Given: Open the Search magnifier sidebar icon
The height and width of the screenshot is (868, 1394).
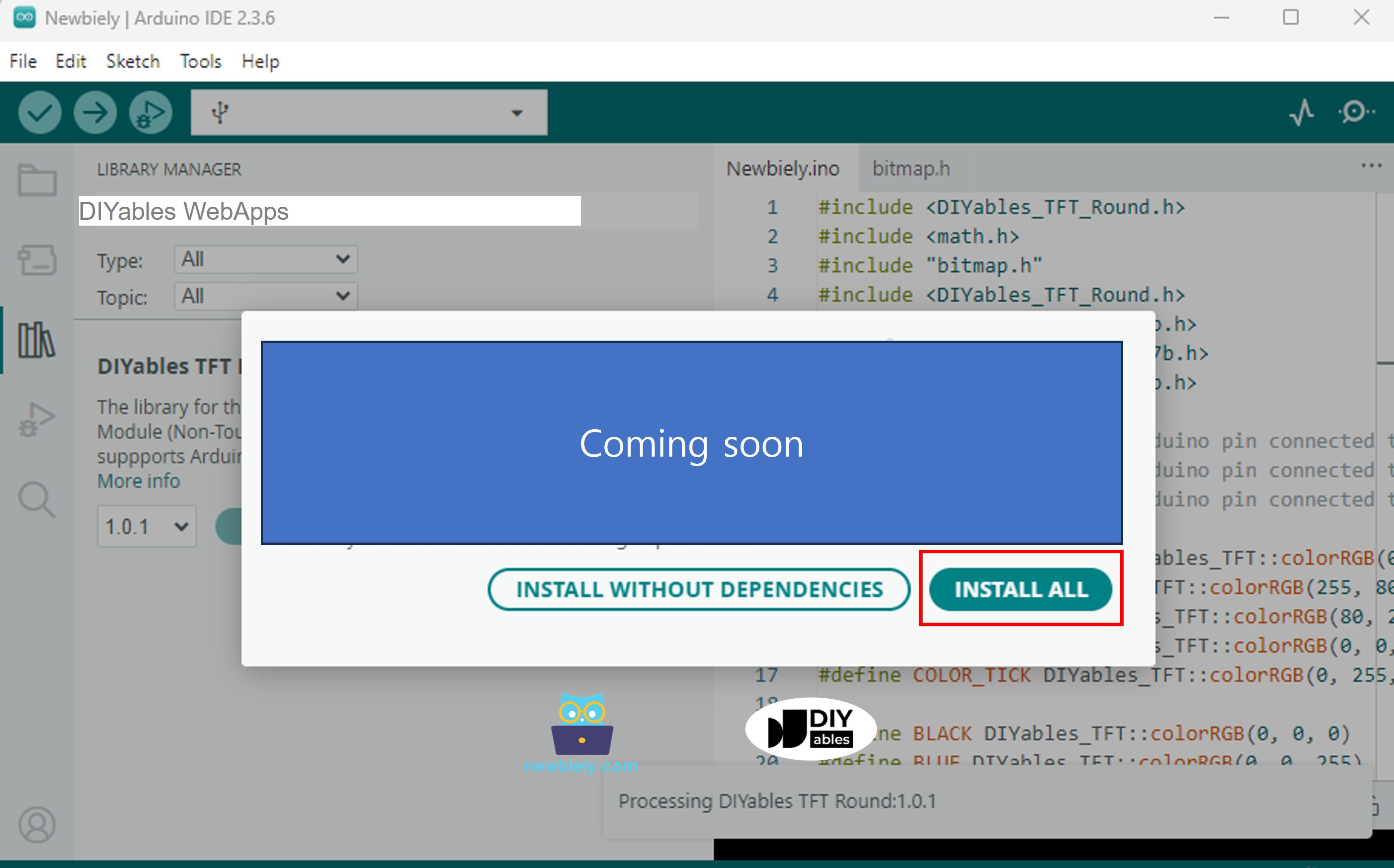Looking at the screenshot, I should pos(37,500).
